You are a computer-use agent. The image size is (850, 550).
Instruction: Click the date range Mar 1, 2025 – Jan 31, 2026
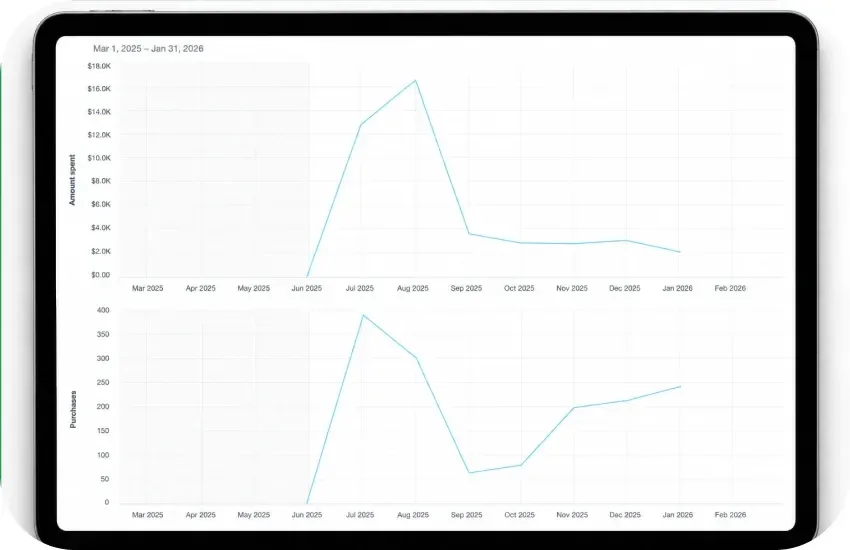pos(148,49)
